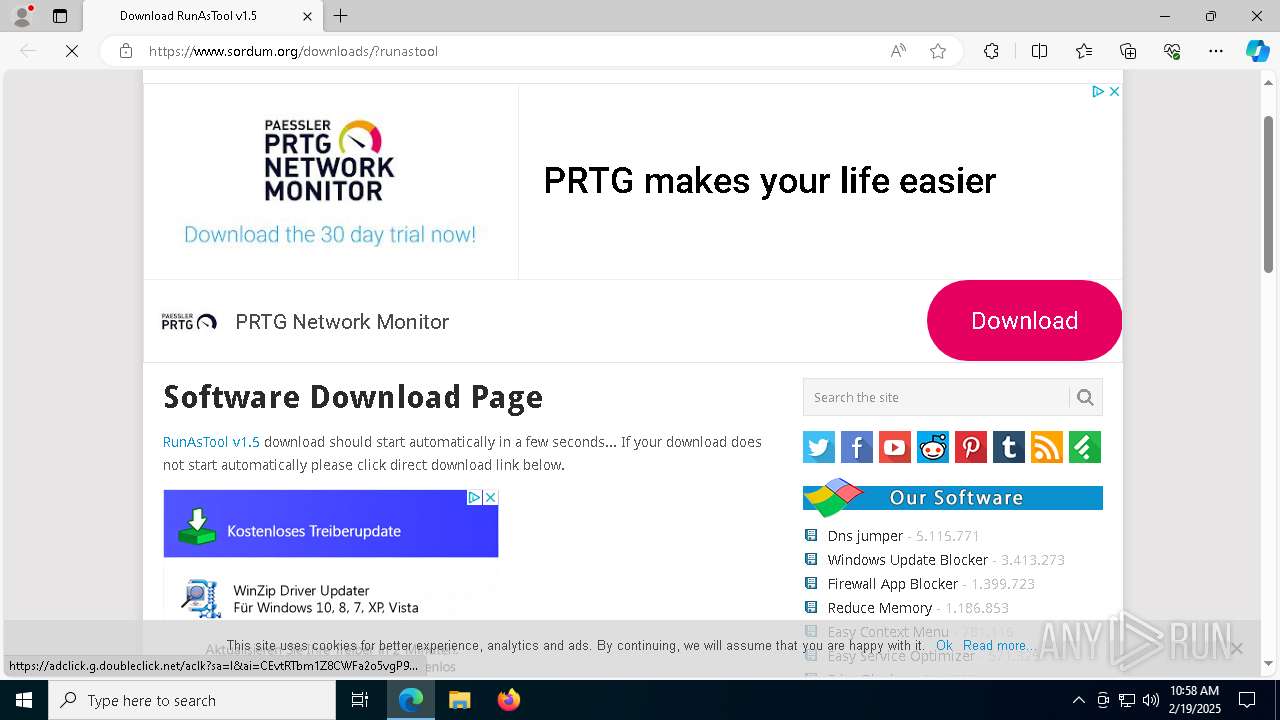Open Collections panel
1280x720 pixels.
pyautogui.click(x=1128, y=51)
